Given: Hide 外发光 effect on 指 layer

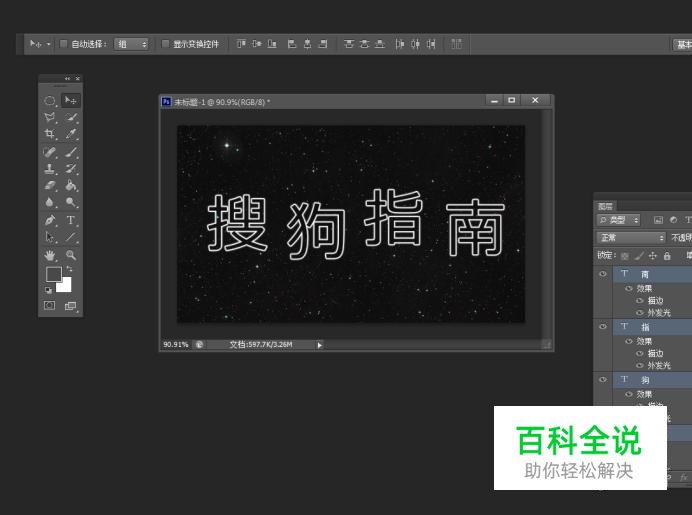Looking at the screenshot, I should [x=639, y=365].
